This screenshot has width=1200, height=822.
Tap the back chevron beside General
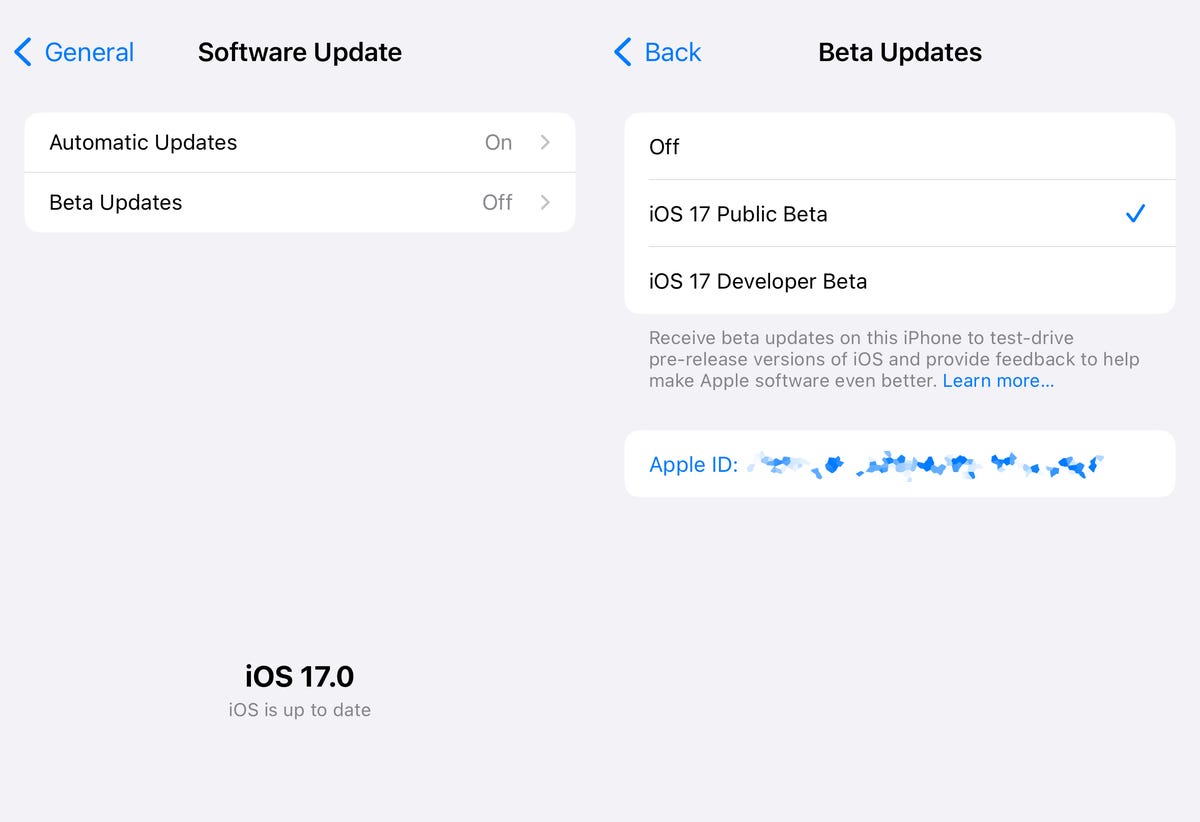(23, 52)
